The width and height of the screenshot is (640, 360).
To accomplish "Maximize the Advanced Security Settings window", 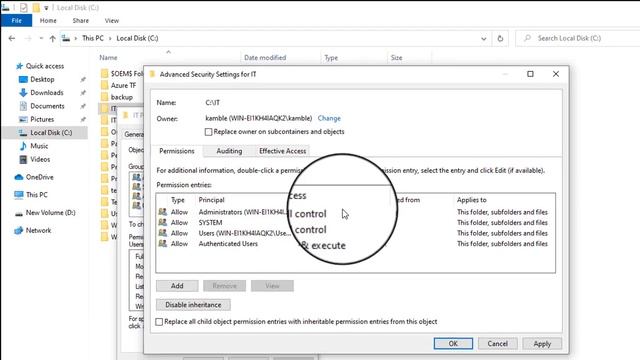I will point(530,74).
